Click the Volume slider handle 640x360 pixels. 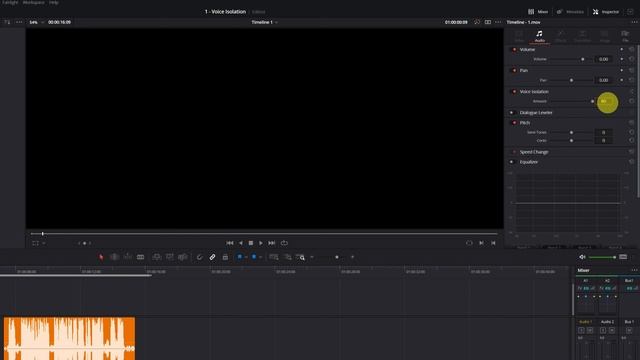pos(582,59)
